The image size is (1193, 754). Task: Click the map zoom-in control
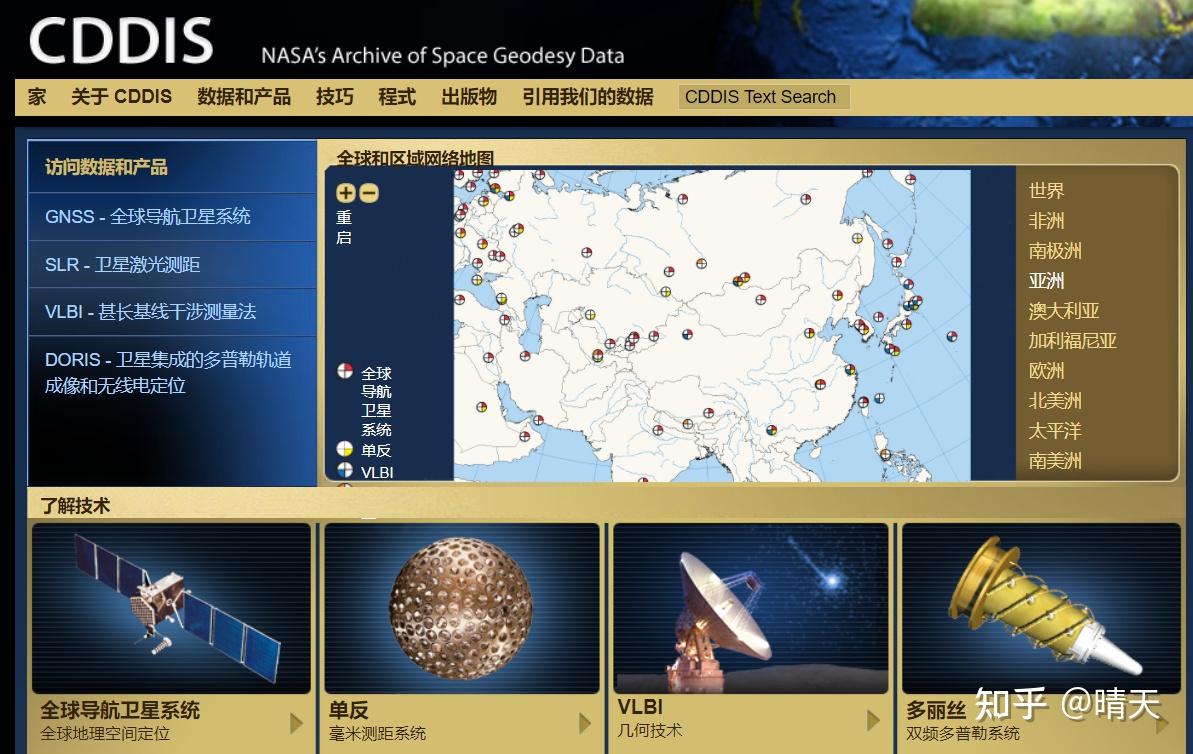(345, 193)
